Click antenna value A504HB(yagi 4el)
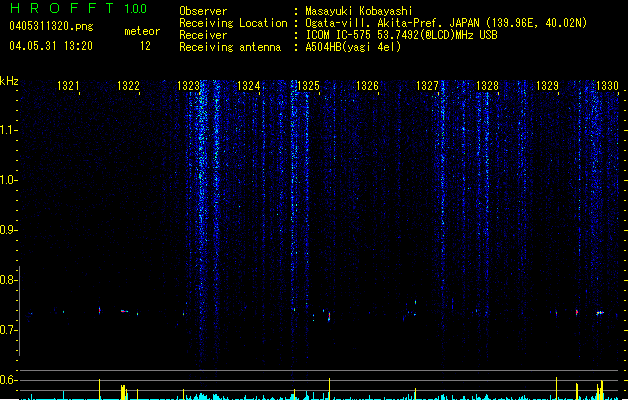 [353, 47]
